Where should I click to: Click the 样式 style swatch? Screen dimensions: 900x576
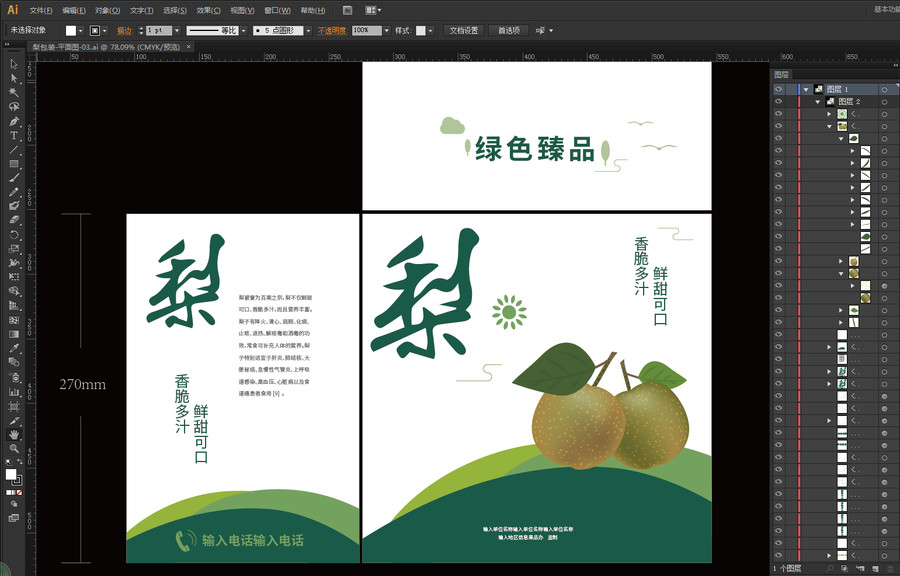coord(421,30)
